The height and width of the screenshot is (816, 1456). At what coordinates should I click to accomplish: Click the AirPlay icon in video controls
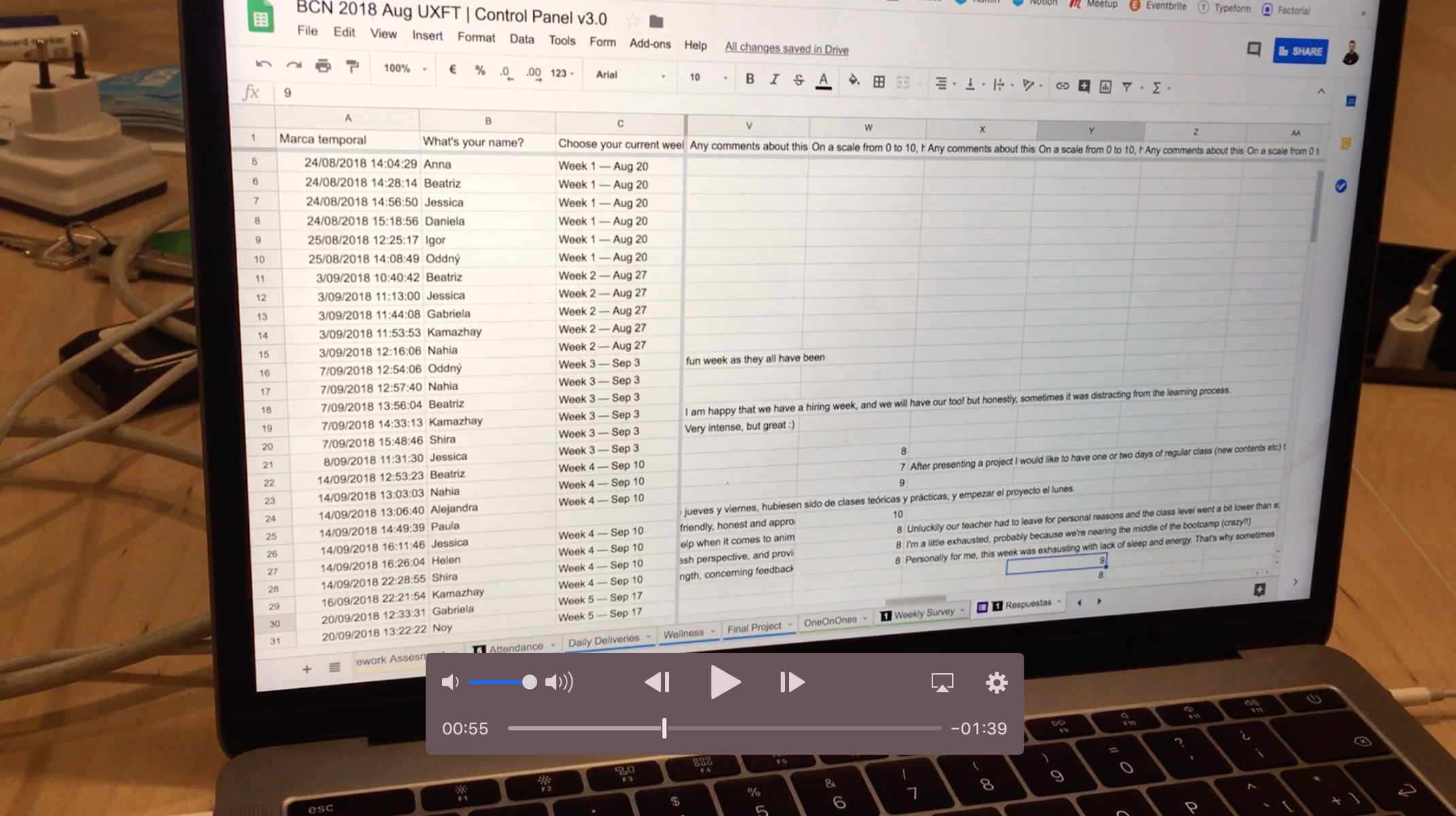pos(942,683)
